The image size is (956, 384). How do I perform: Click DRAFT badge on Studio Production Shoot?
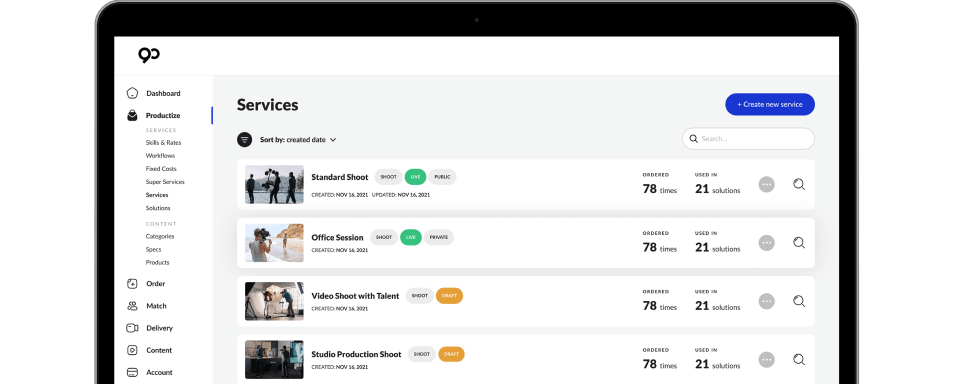point(451,354)
